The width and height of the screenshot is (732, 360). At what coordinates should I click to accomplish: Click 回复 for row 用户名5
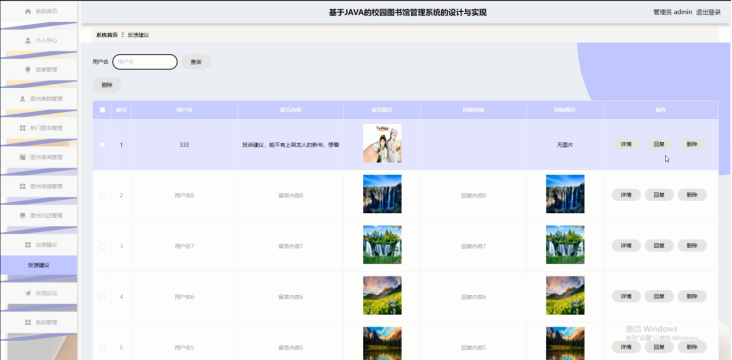[659, 347]
